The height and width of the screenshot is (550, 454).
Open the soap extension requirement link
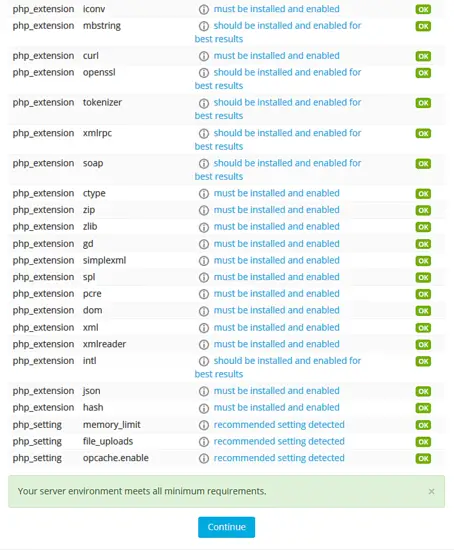coord(278,169)
